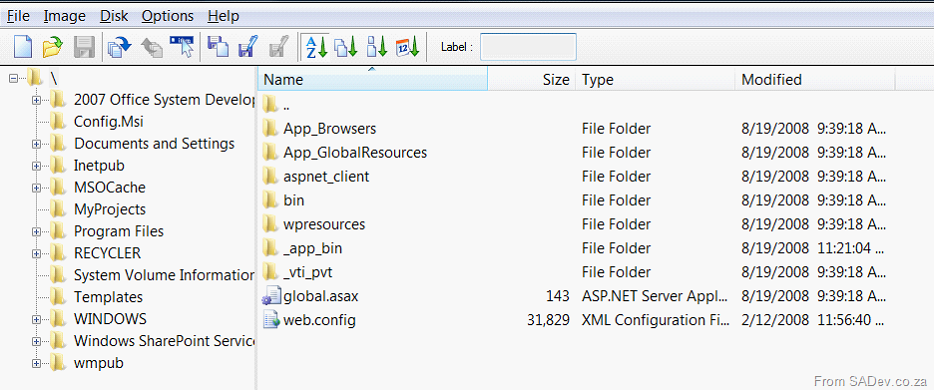Sort files by name with A-Z icon
The width and height of the screenshot is (934, 390).
click(316, 47)
